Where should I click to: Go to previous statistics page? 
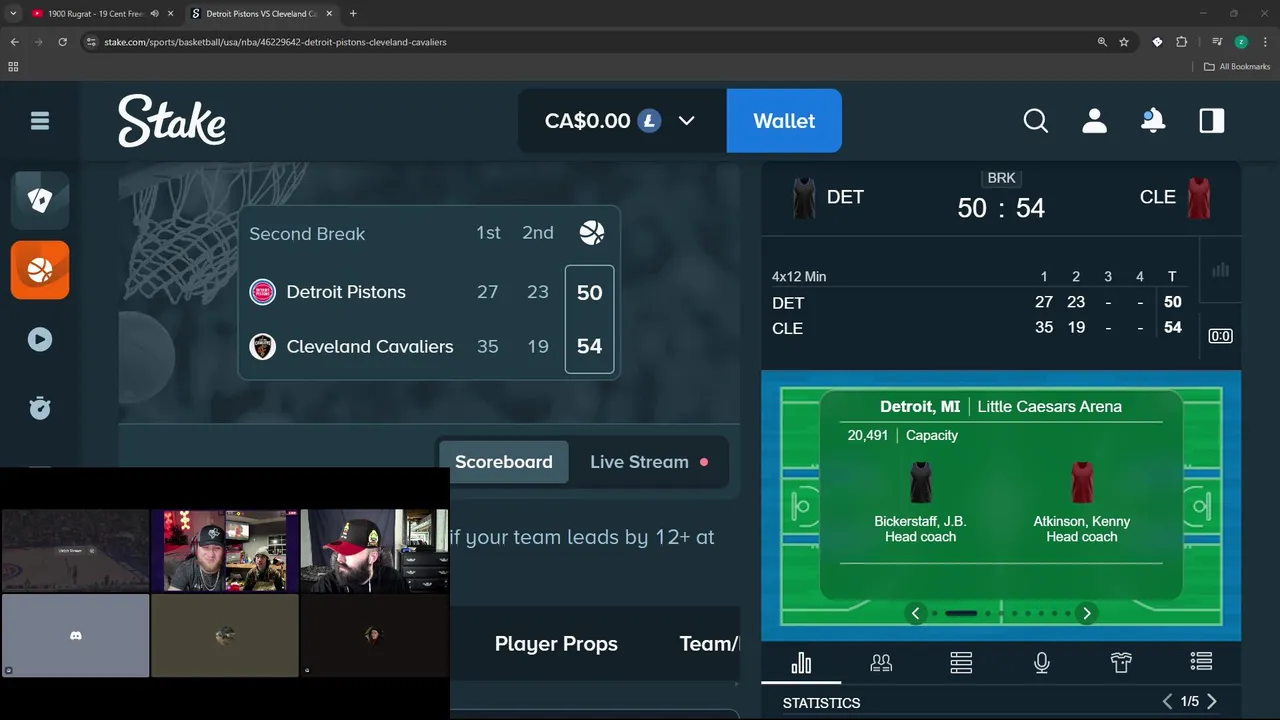coord(1167,702)
